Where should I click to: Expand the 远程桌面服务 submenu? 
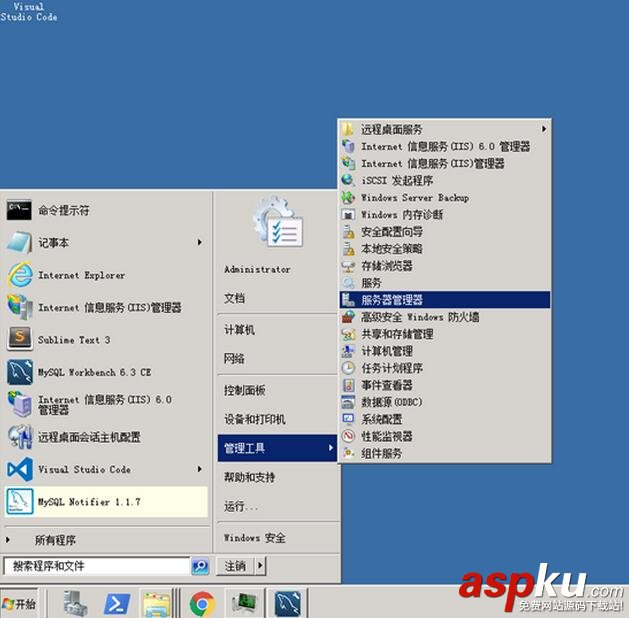tap(444, 129)
